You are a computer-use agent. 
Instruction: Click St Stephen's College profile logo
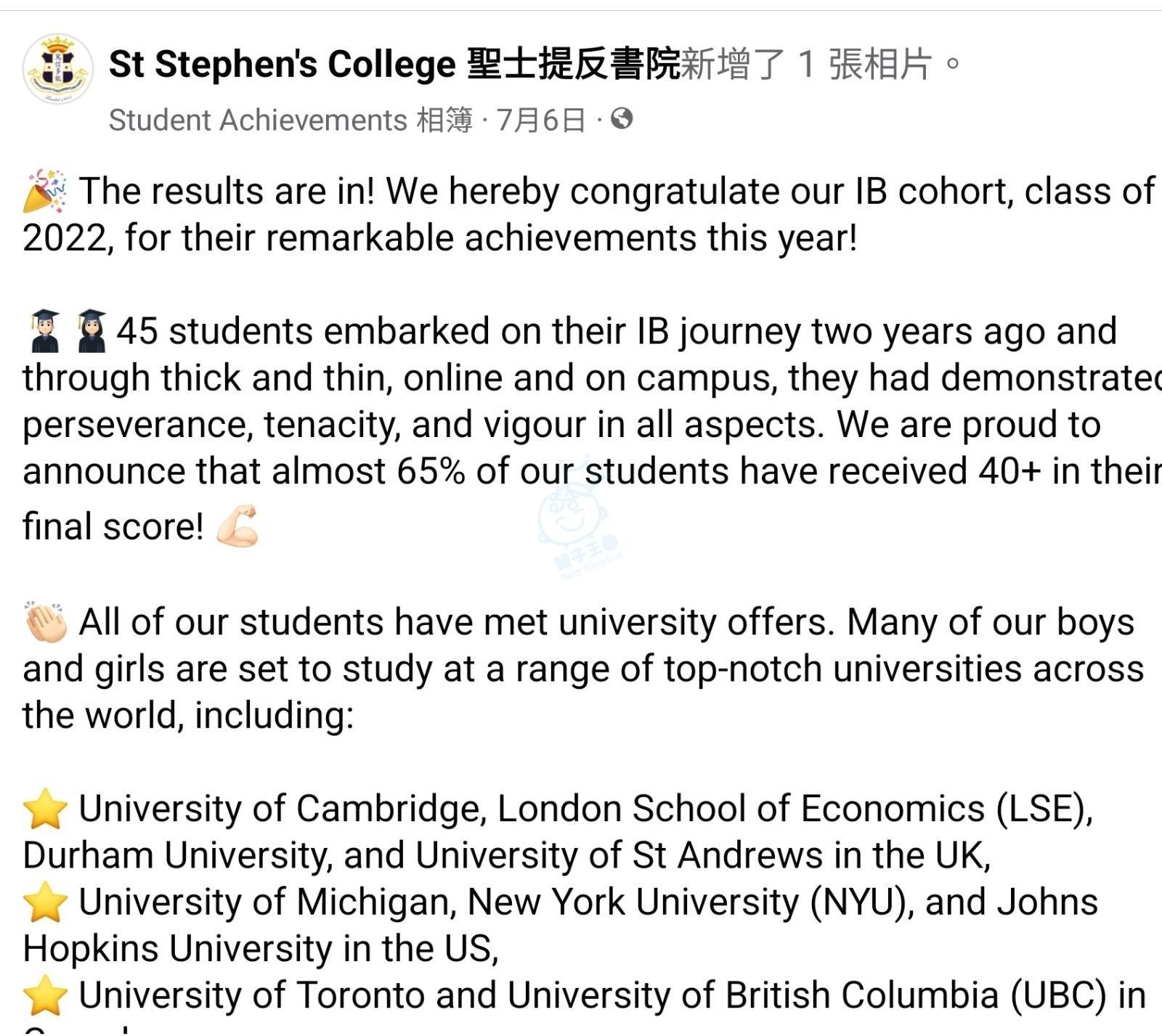coord(58,69)
